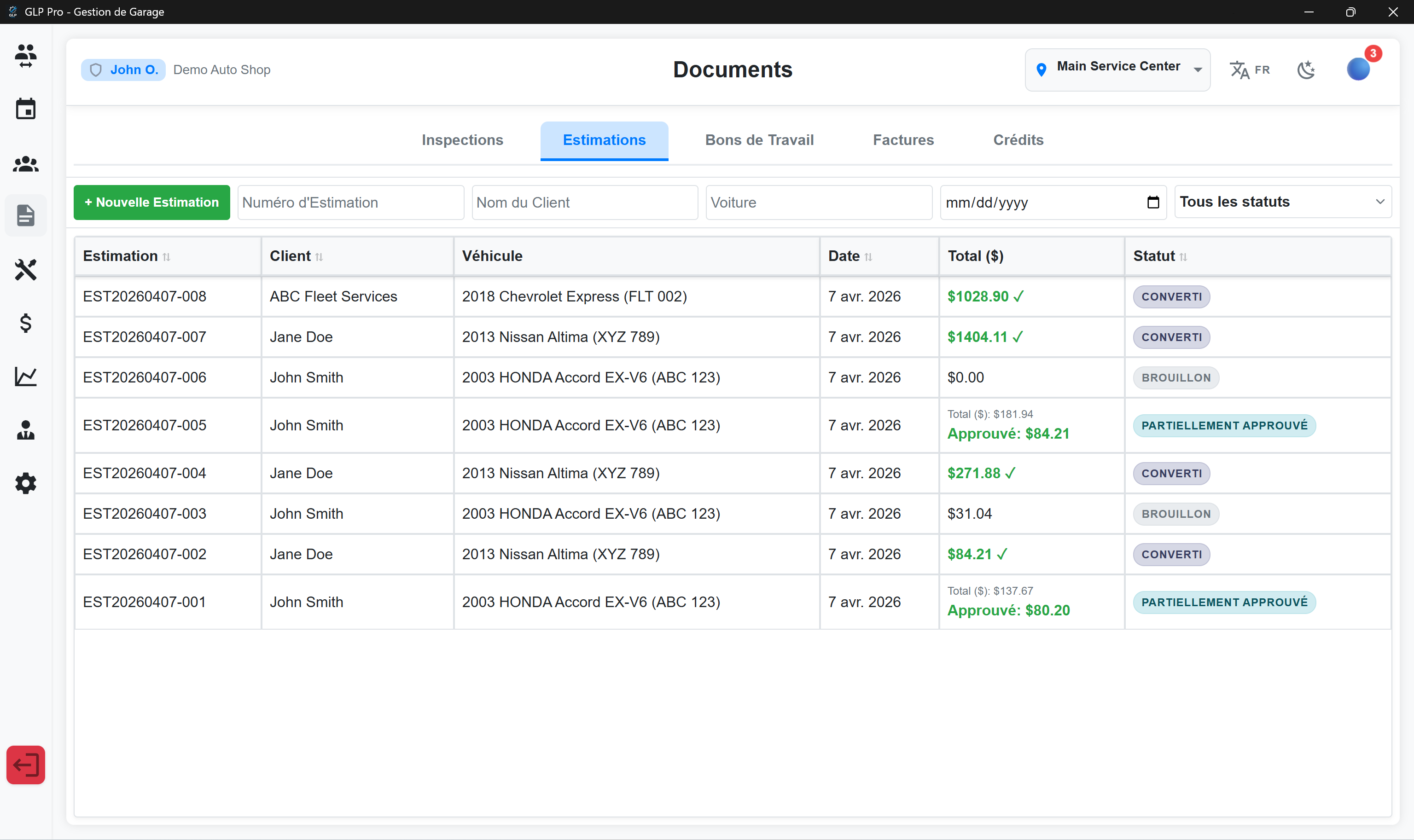Open the calendar sidebar icon

click(25, 109)
